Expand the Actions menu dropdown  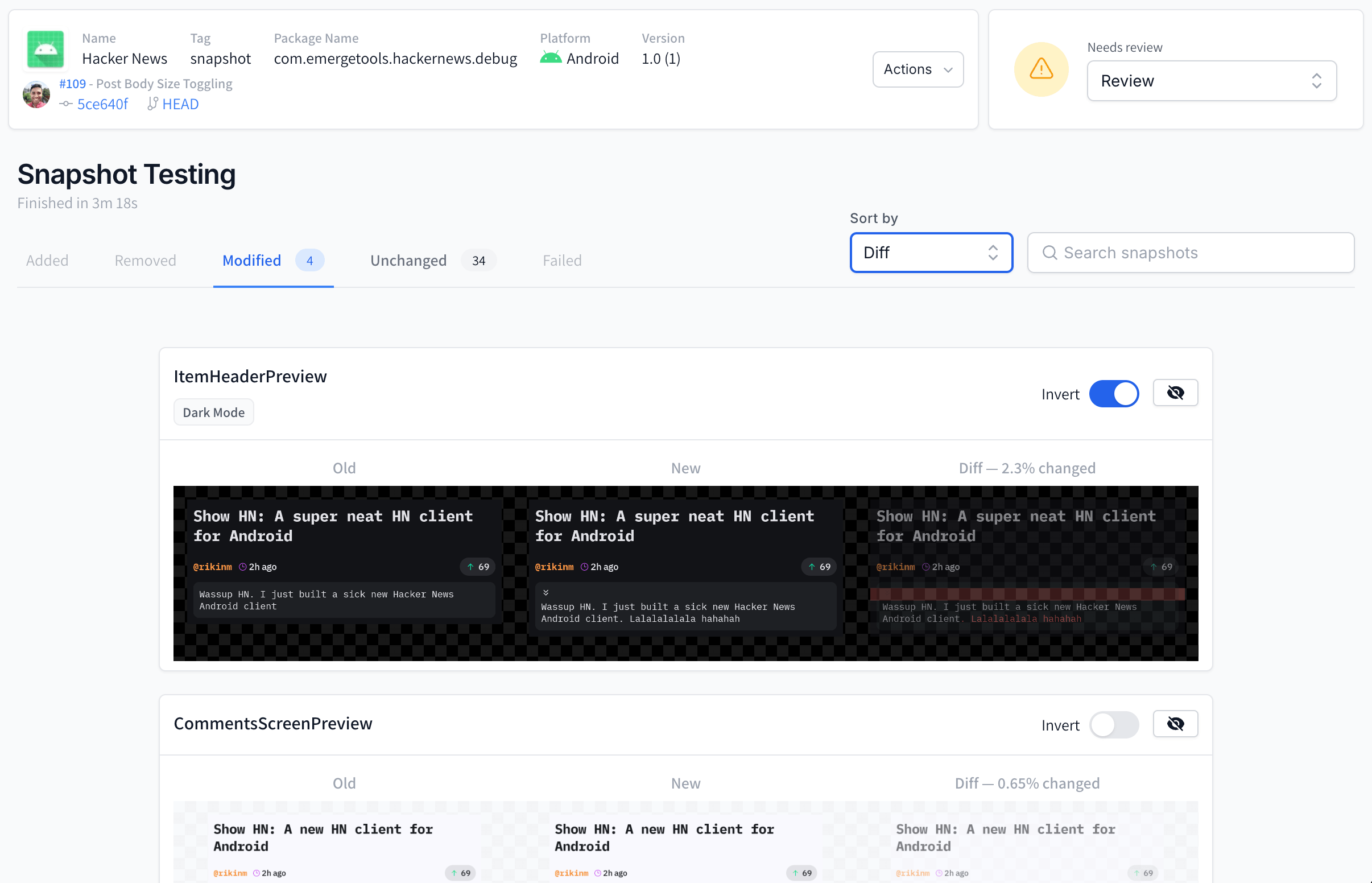click(x=917, y=68)
